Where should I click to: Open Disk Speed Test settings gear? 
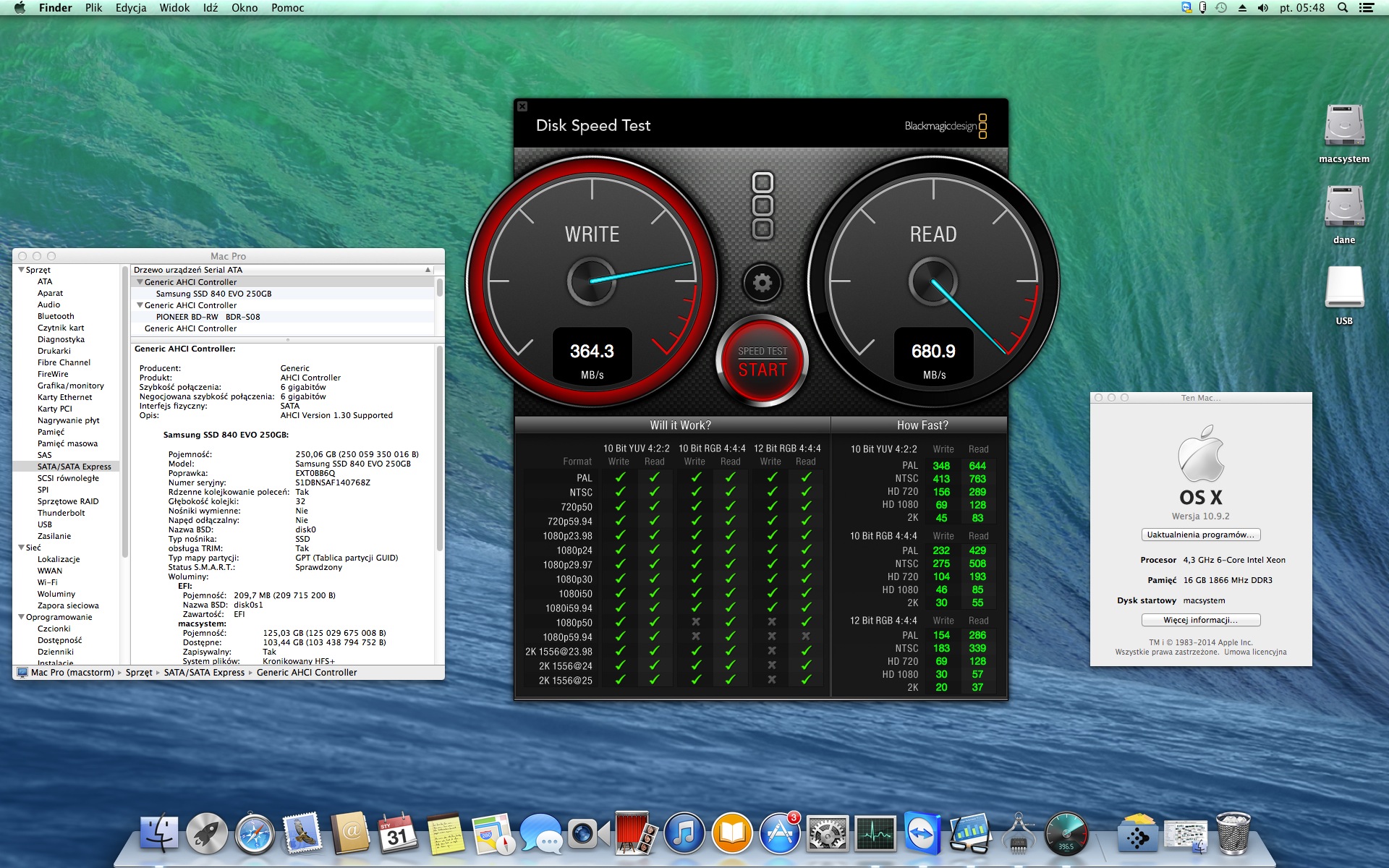[x=762, y=283]
